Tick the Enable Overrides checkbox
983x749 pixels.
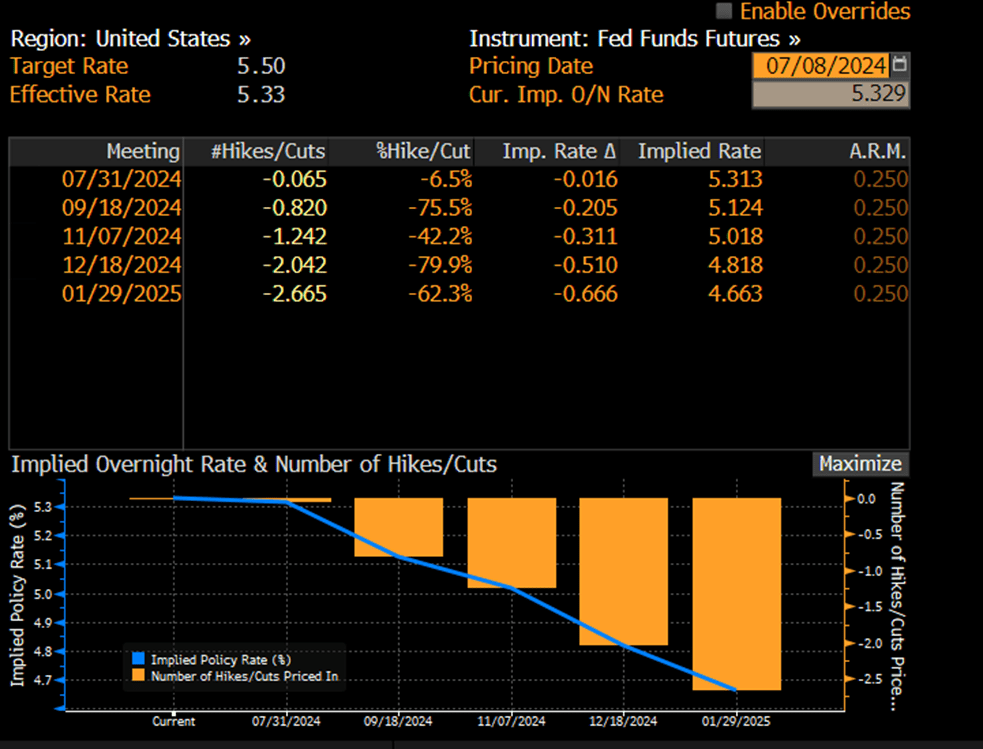[x=724, y=11]
